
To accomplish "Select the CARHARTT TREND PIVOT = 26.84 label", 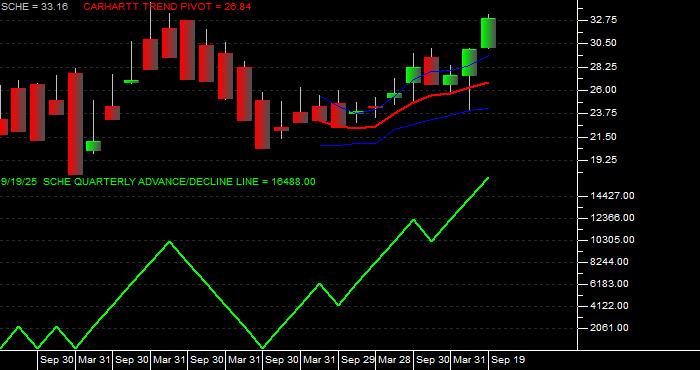I will click(x=167, y=7).
